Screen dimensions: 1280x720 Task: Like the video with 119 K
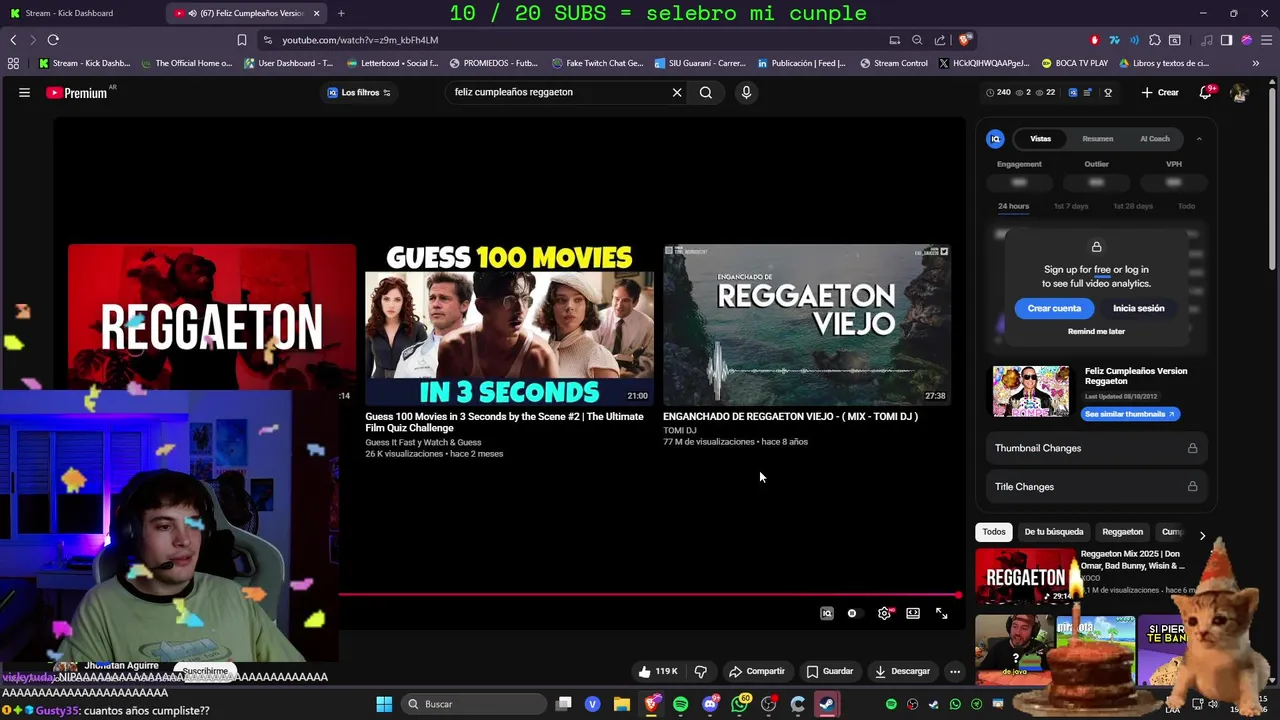(658, 671)
